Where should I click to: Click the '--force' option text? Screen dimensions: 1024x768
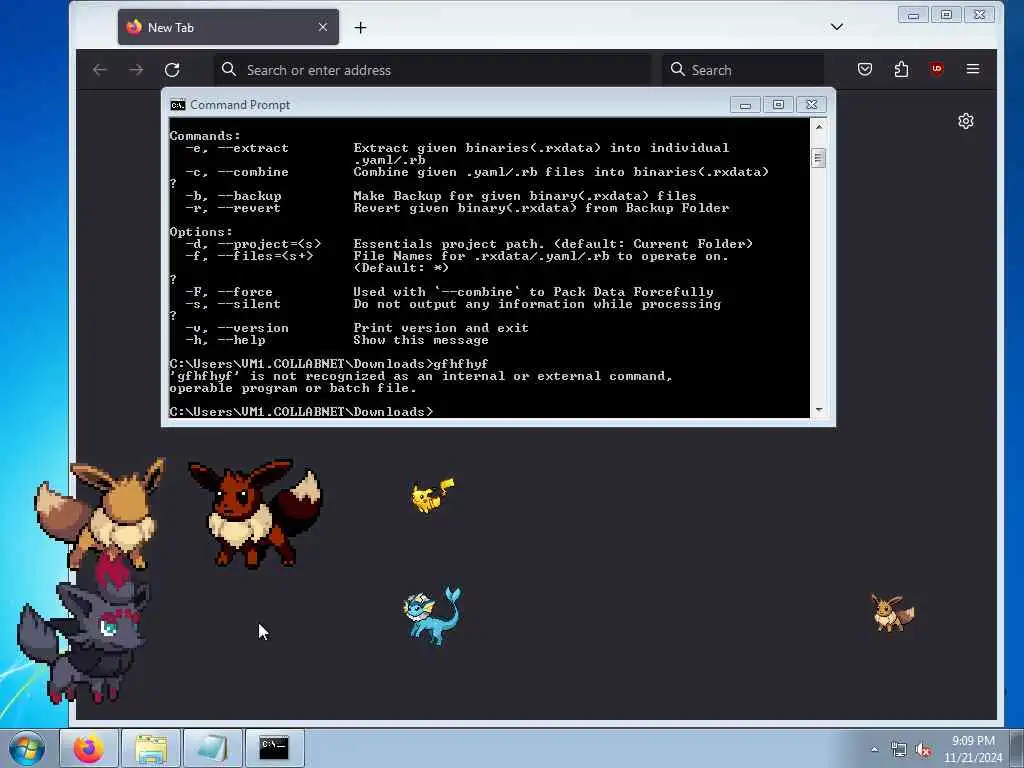pos(245,292)
